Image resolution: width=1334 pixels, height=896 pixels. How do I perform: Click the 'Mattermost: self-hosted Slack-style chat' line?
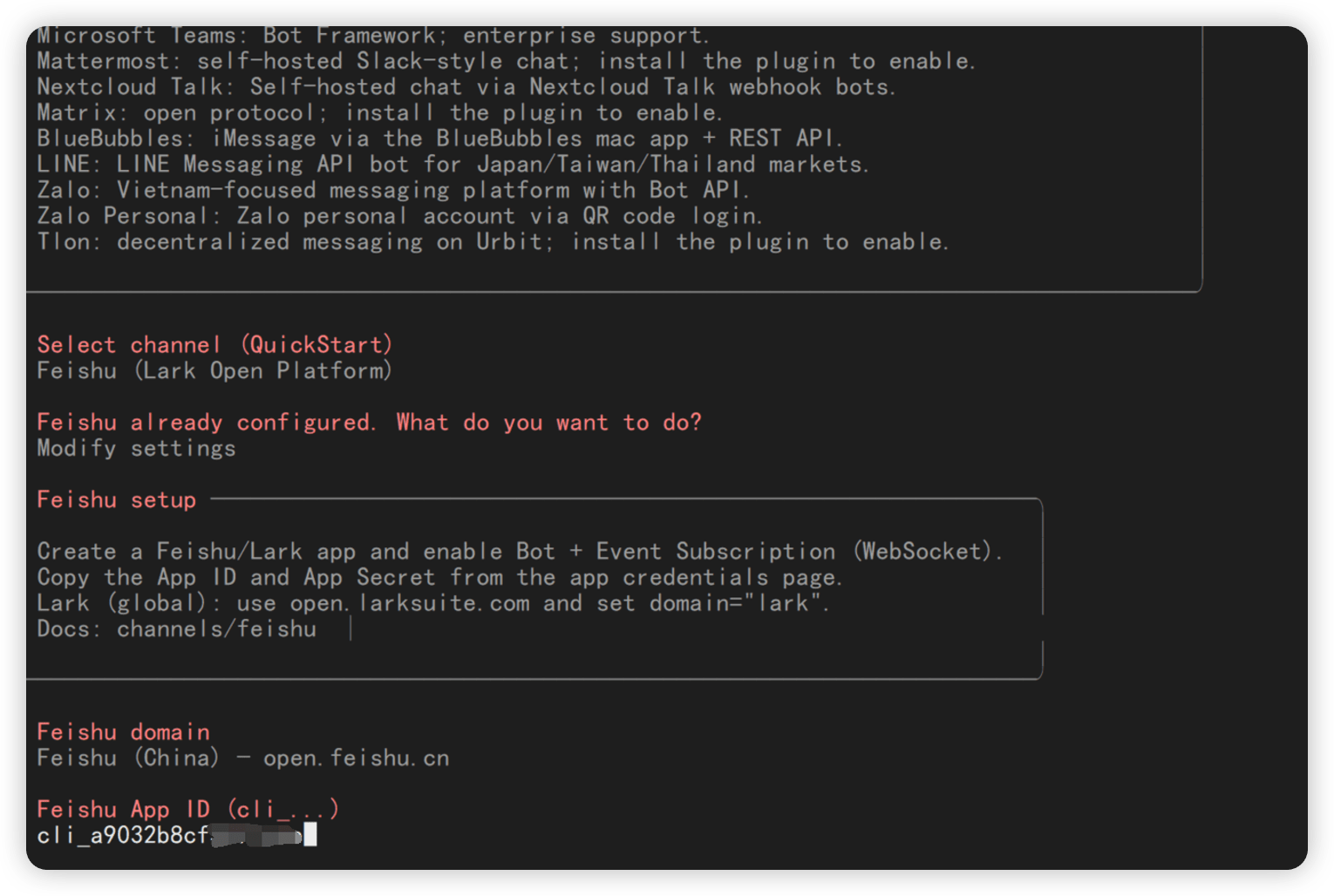[506, 61]
